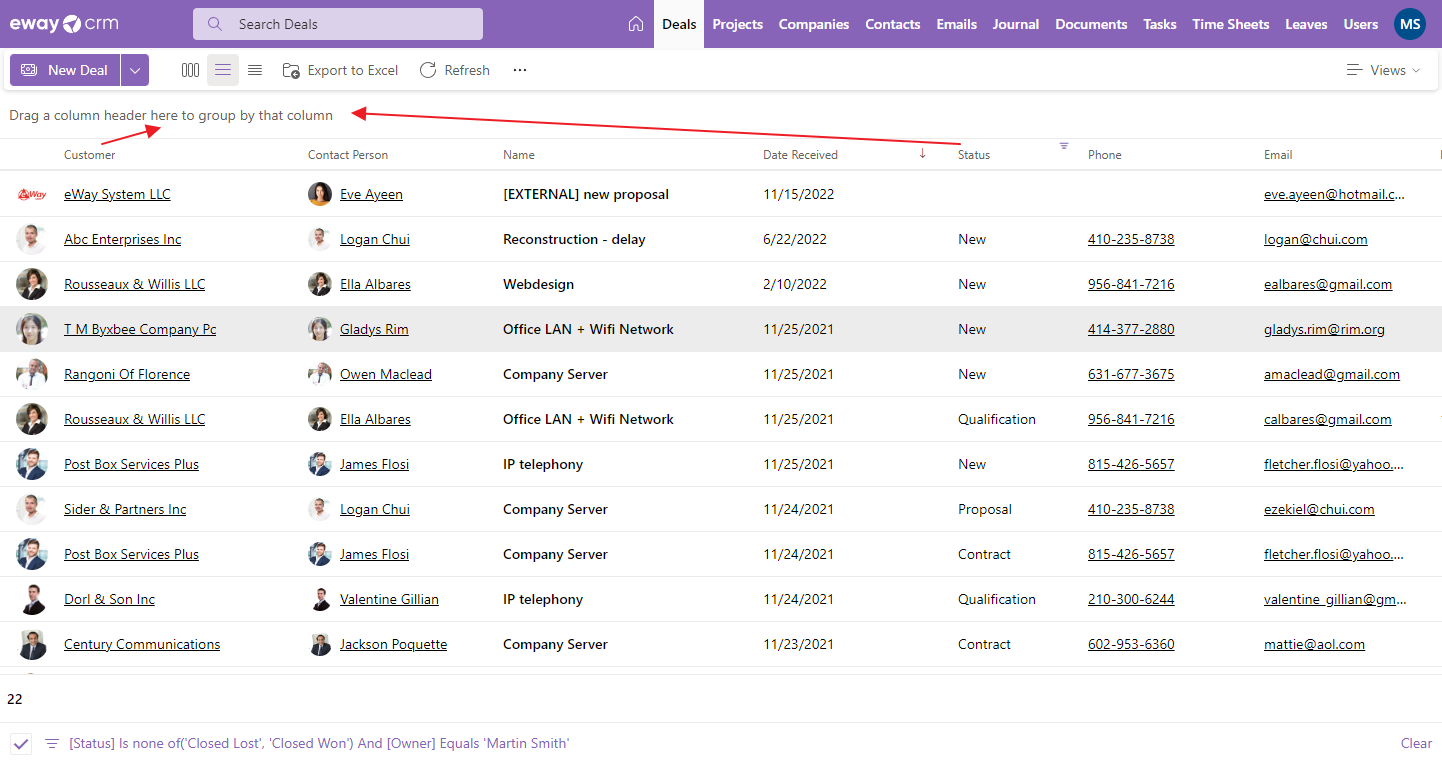Click Eve Ayeen's contact photo

pyautogui.click(x=320, y=194)
